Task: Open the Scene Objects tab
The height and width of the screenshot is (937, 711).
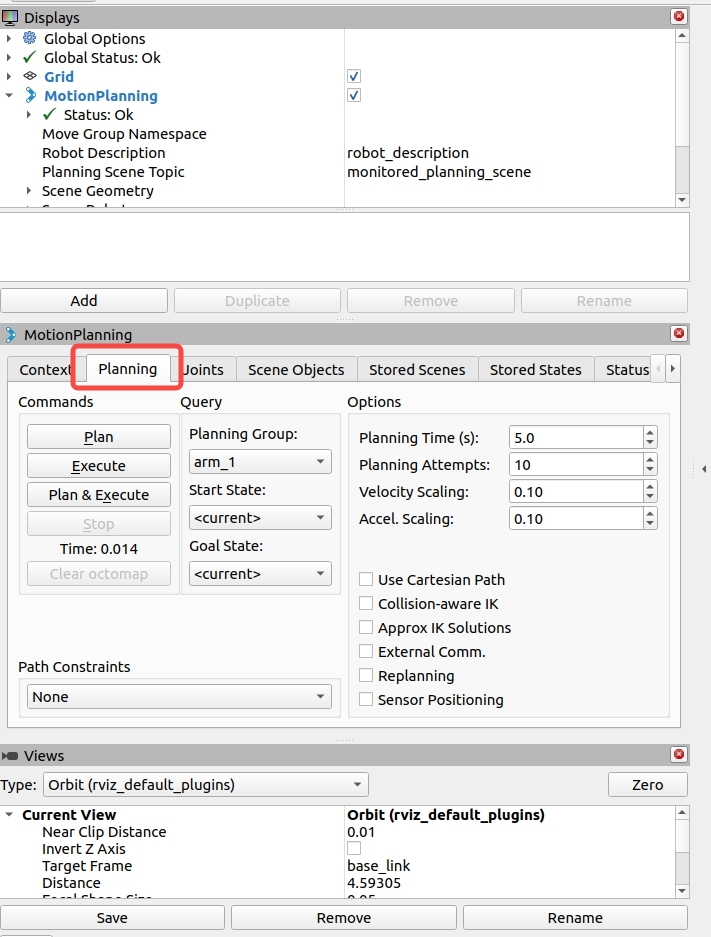Action: [296, 370]
